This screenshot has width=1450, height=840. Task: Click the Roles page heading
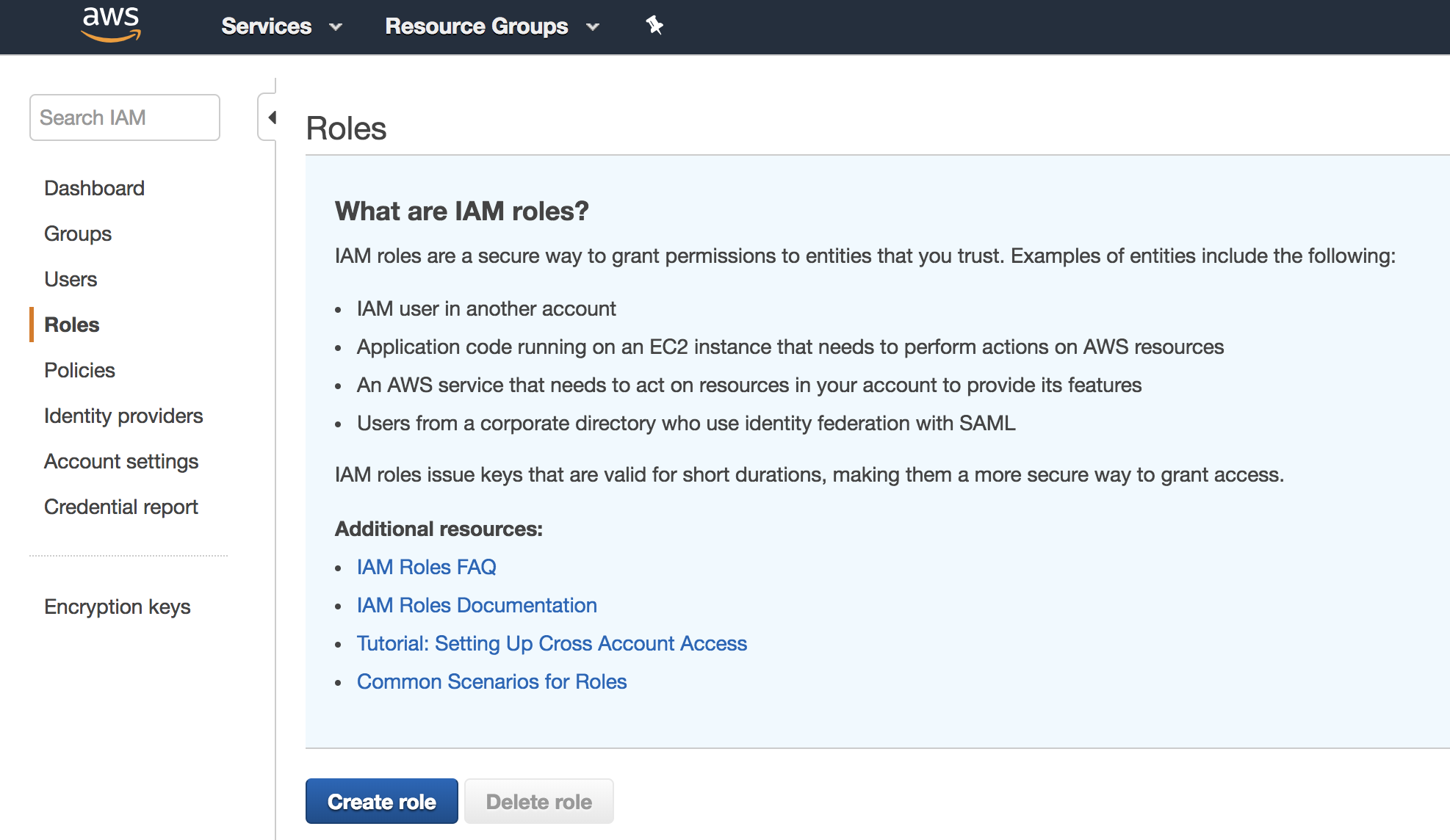(x=346, y=128)
